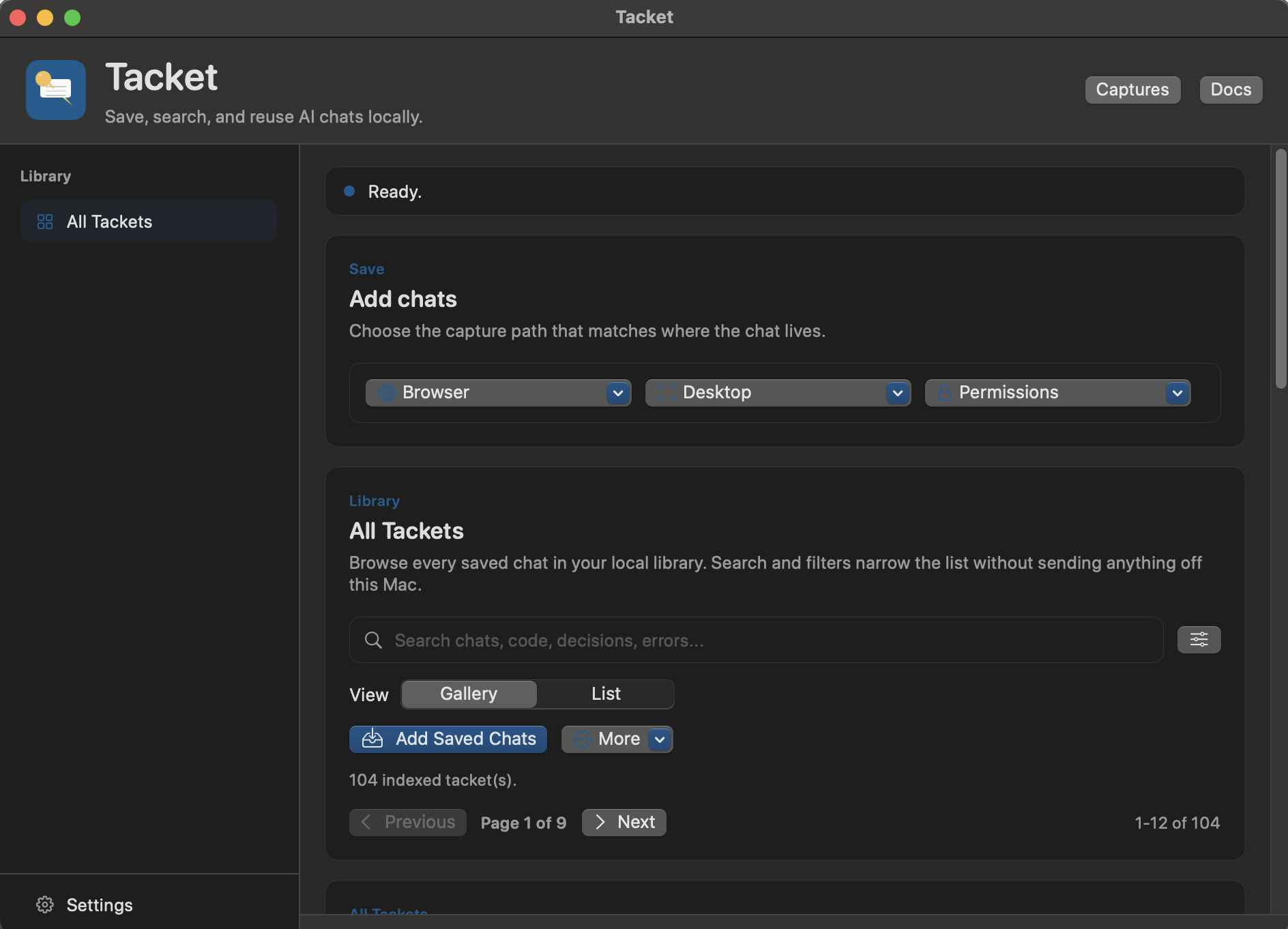1288x929 pixels.
Task: Focus the Search chats input field
Action: coord(756,640)
